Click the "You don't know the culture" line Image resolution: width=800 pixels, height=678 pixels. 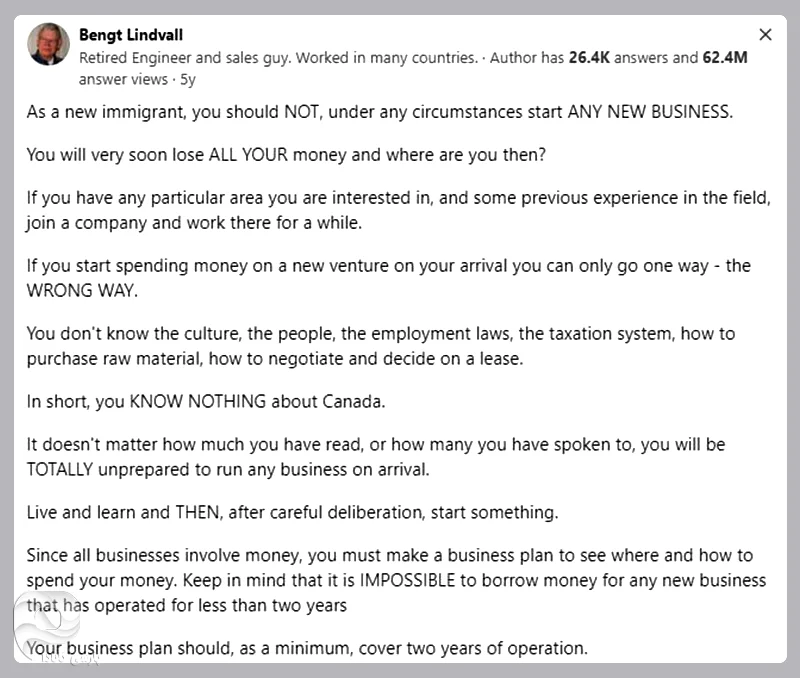click(x=380, y=334)
